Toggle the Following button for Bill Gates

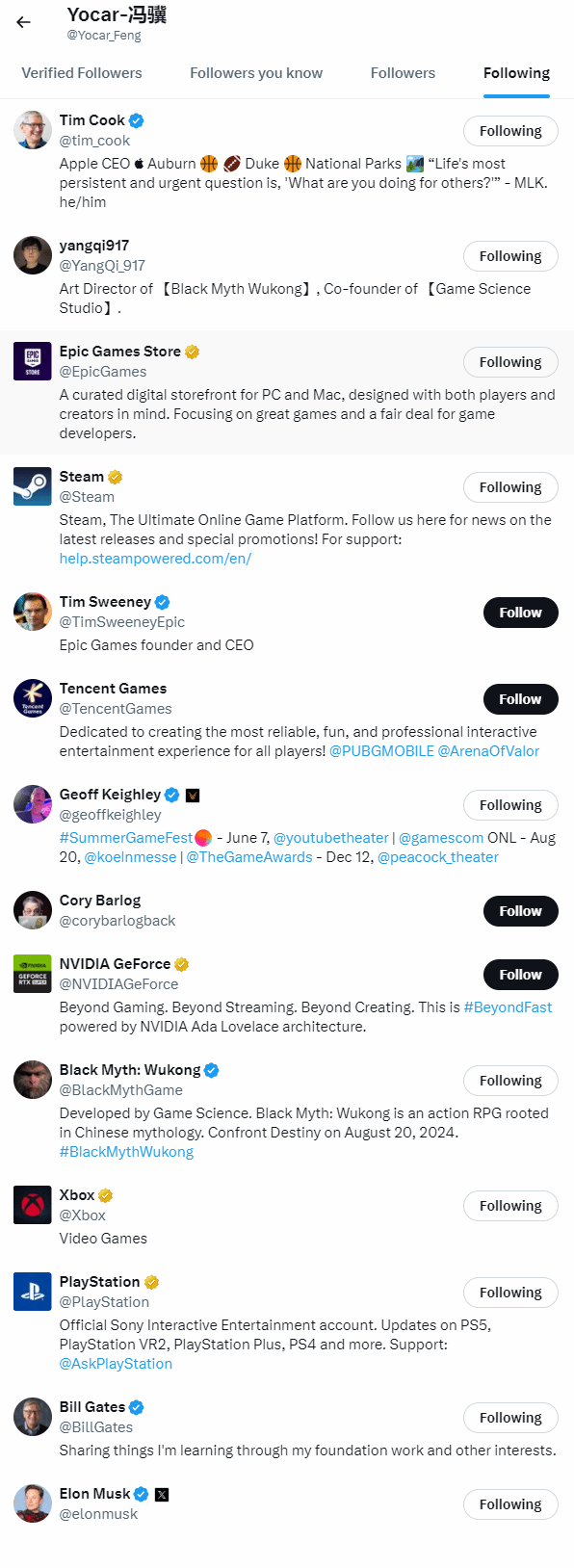tap(510, 1418)
